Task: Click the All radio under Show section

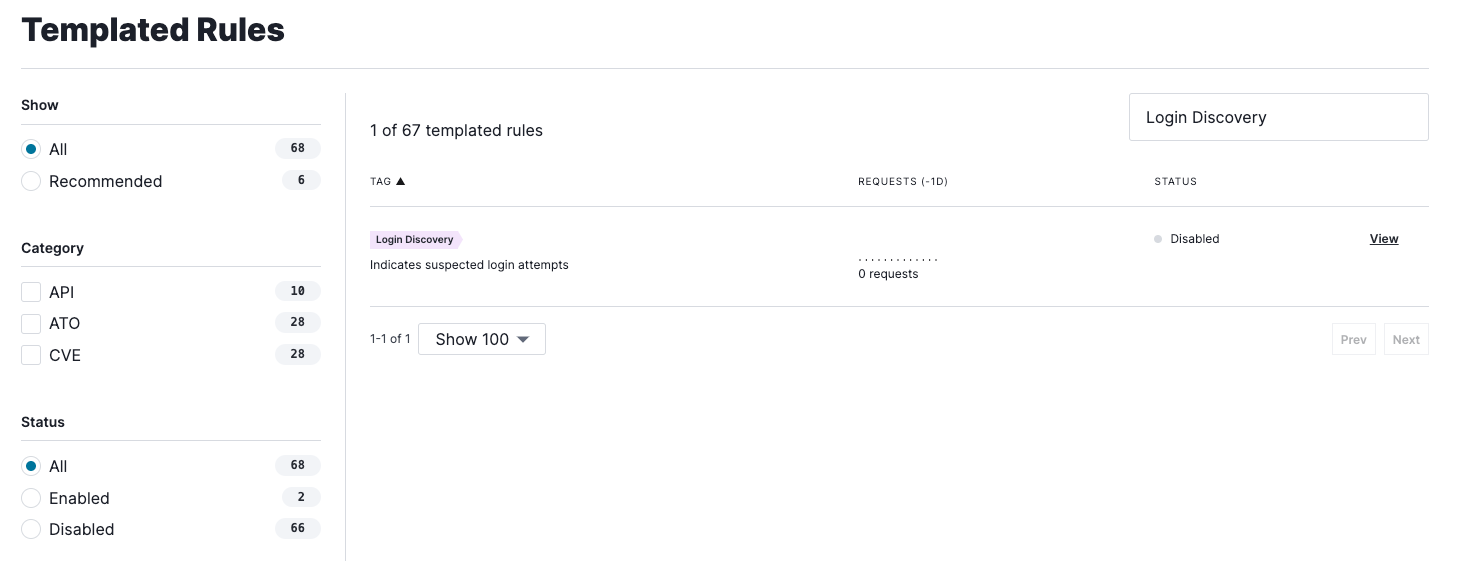Action: tap(31, 149)
